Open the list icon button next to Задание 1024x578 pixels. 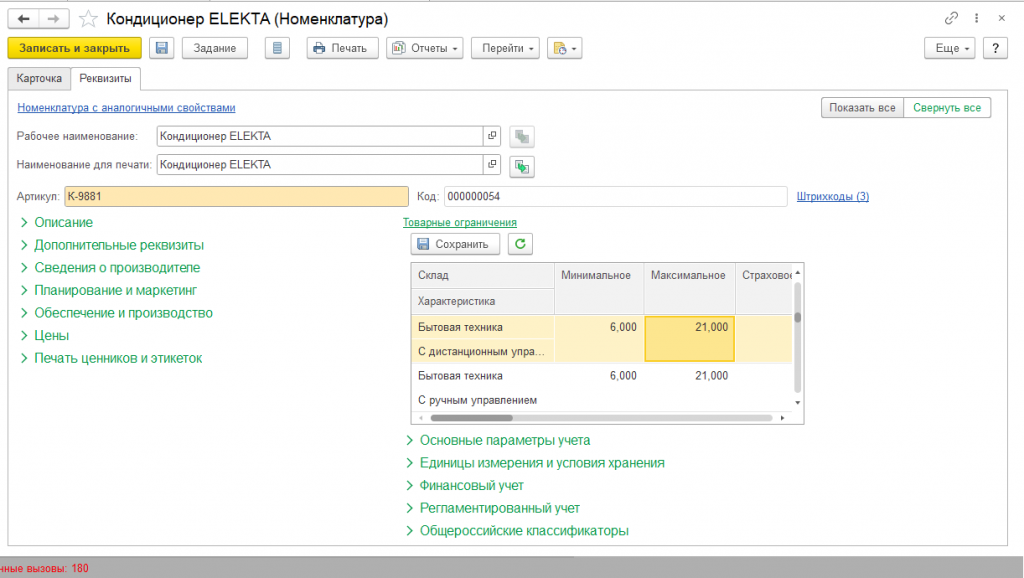coord(277,48)
